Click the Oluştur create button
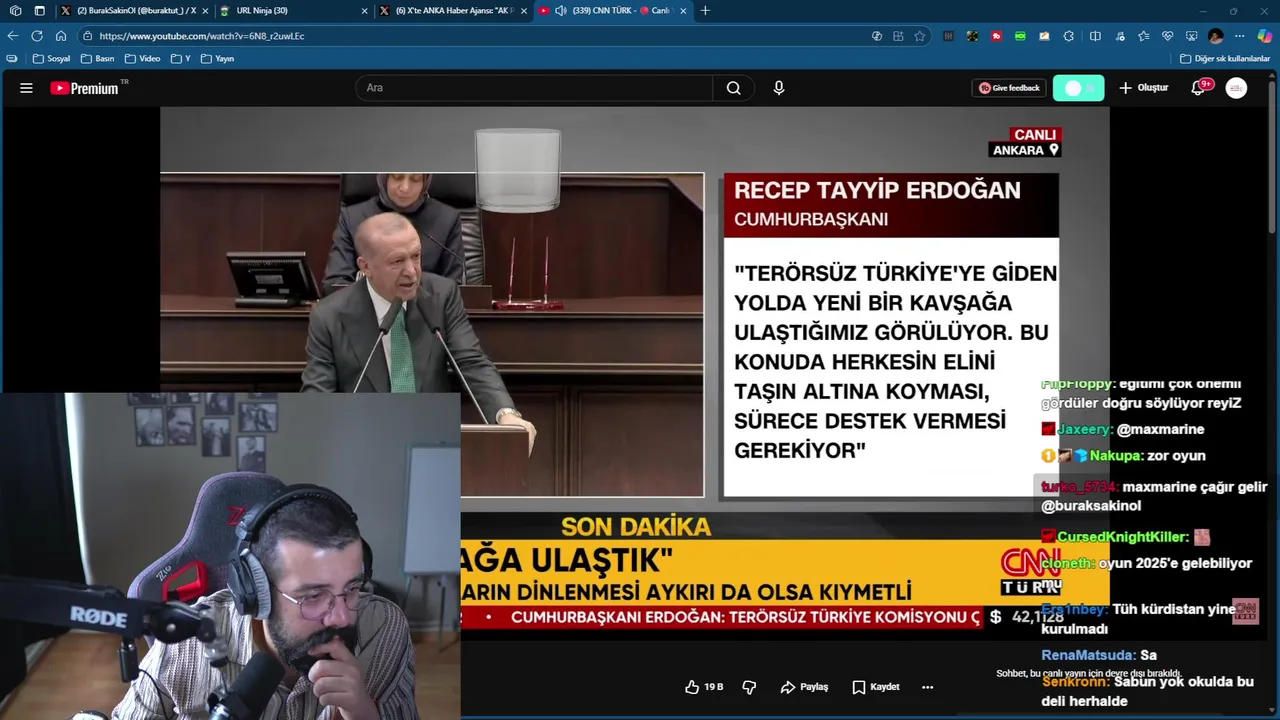 pos(1143,88)
